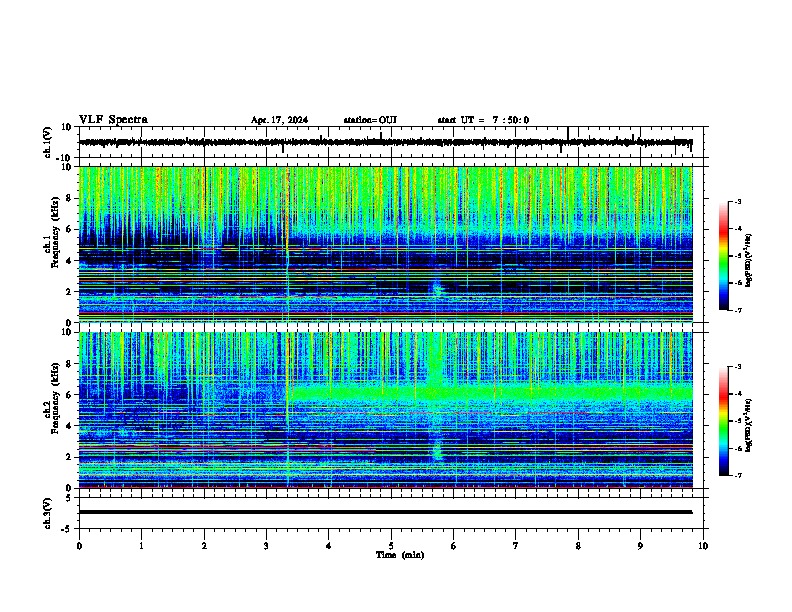
Task: Click the "ch.1(V)" waveform axis label
Action: (x=48, y=142)
